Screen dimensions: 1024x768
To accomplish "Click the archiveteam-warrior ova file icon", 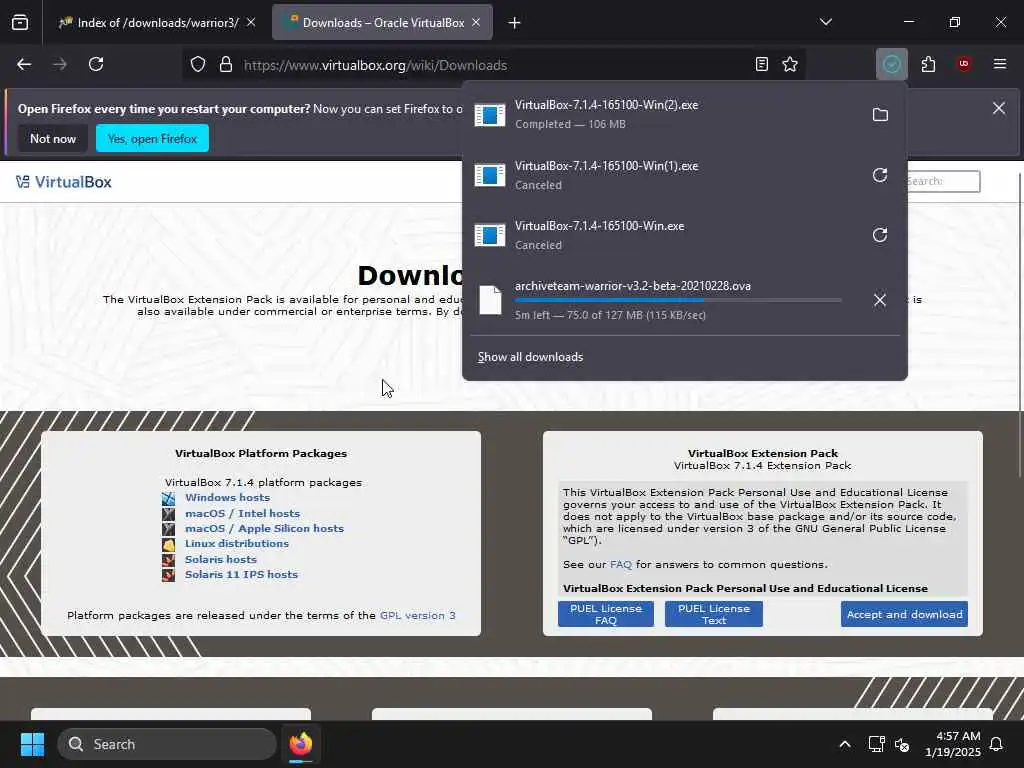I will click(490, 300).
